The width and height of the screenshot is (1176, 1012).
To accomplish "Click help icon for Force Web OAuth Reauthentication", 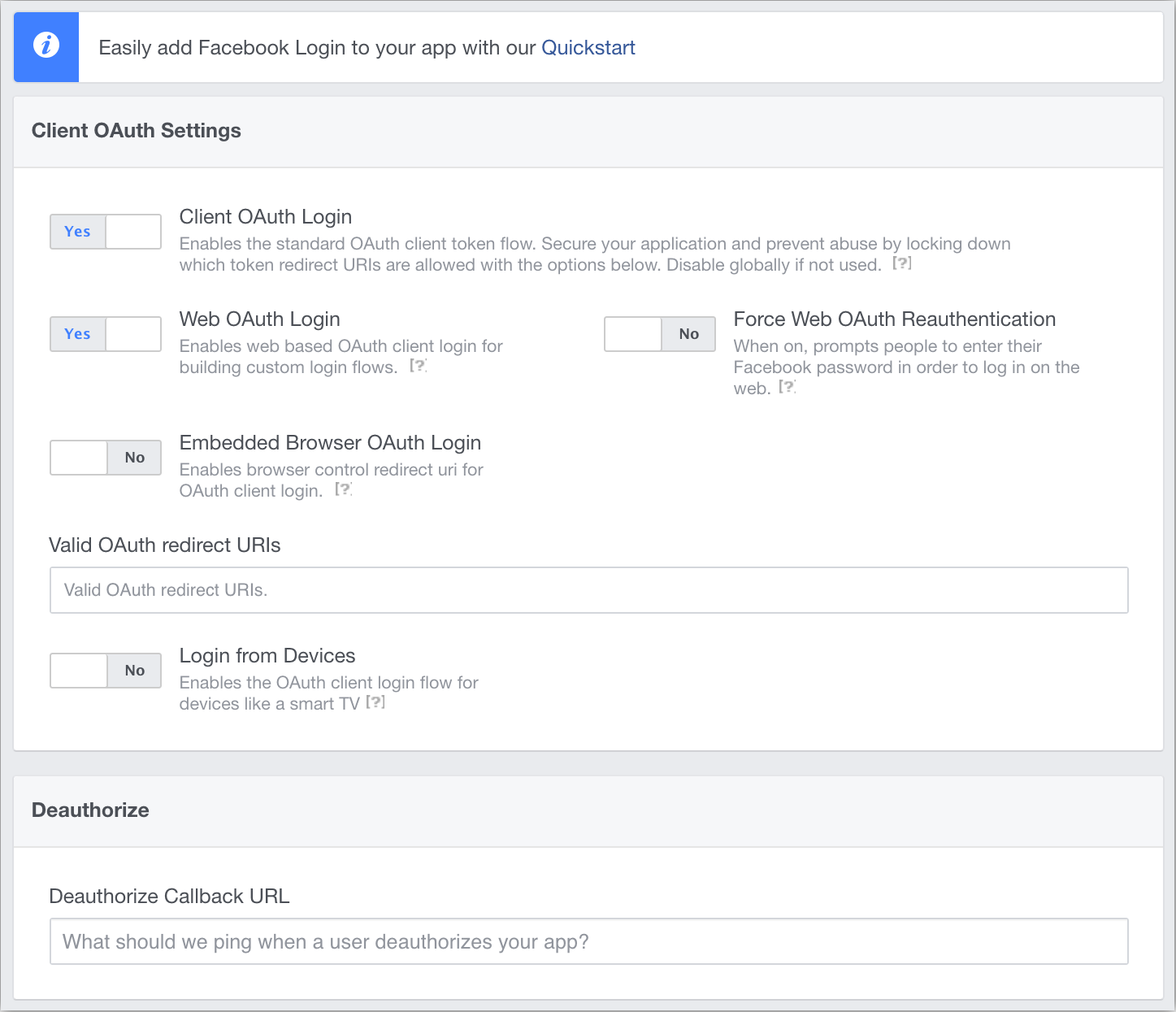I will tap(788, 387).
